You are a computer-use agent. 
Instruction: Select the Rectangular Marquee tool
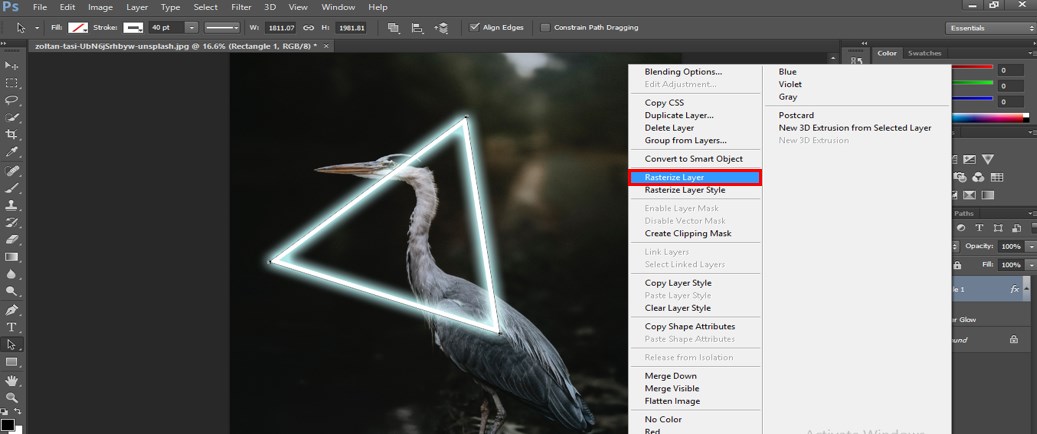[11, 83]
